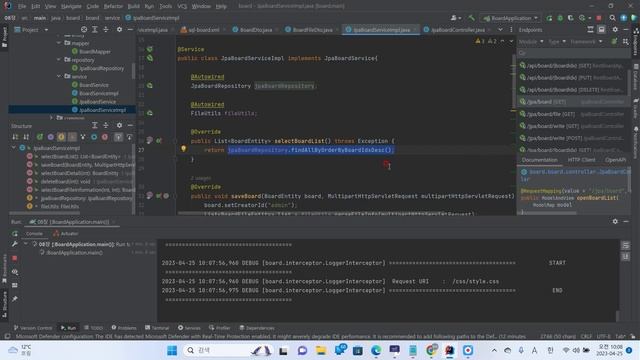The width and height of the screenshot is (640, 360).
Task: Collapse the mapper folder in Project tree
Action: point(59,43)
